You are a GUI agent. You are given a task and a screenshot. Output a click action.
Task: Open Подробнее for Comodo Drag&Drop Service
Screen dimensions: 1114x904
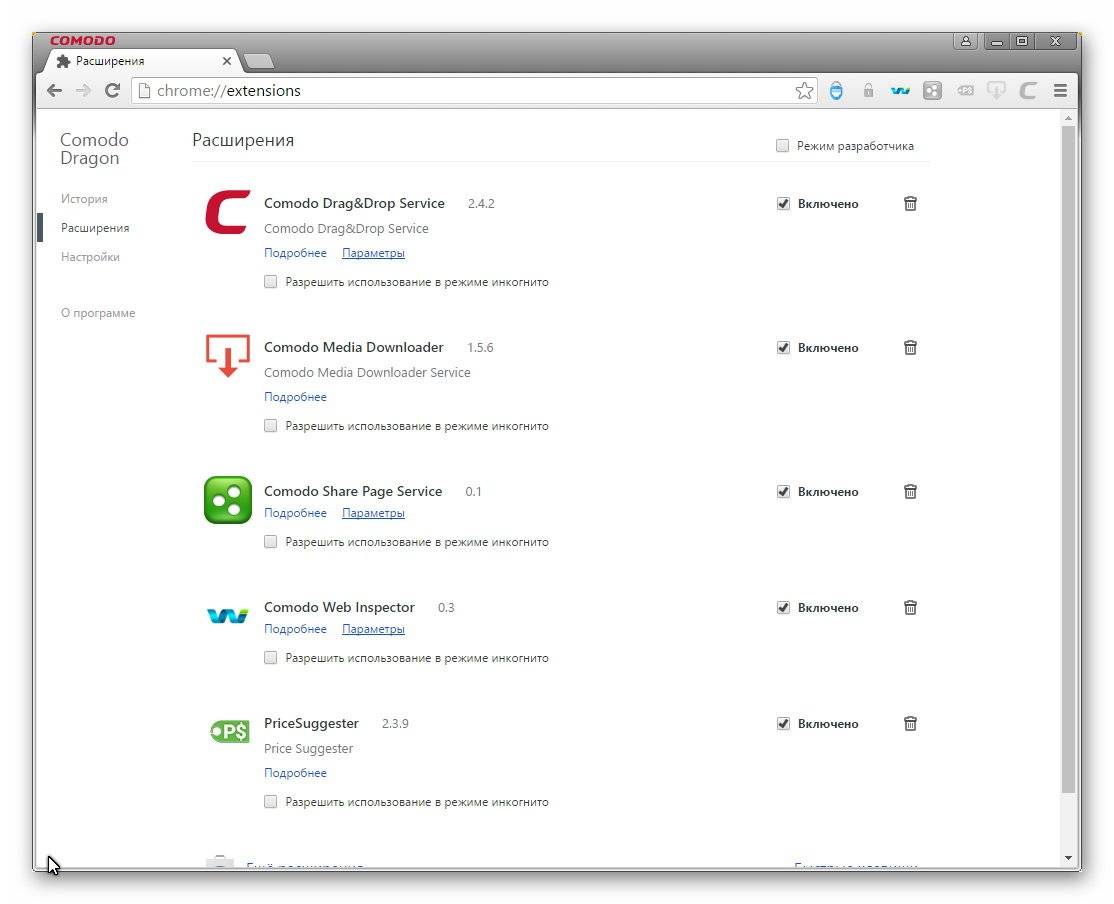(x=295, y=253)
